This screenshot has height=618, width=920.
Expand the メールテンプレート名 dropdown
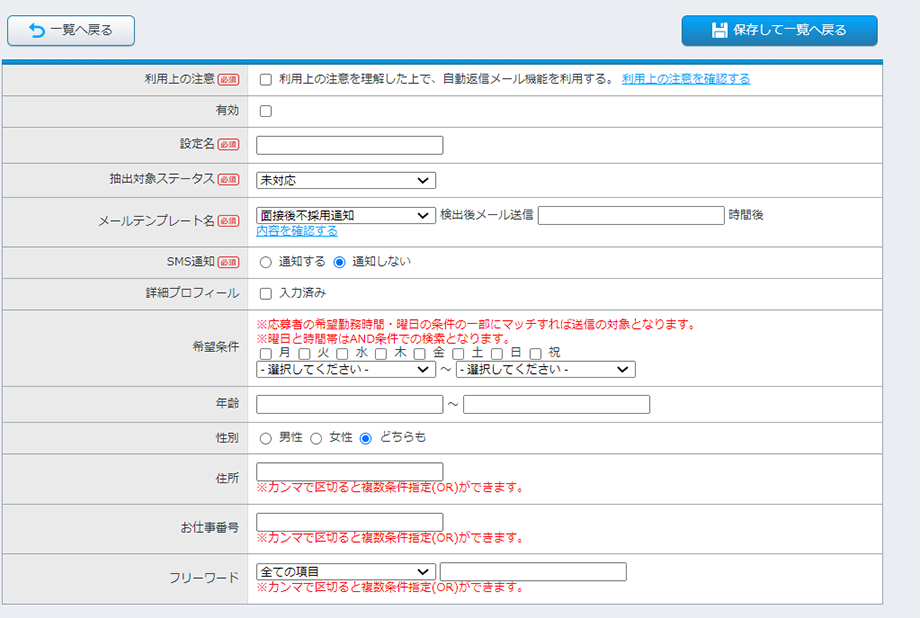pyautogui.click(x=346, y=215)
